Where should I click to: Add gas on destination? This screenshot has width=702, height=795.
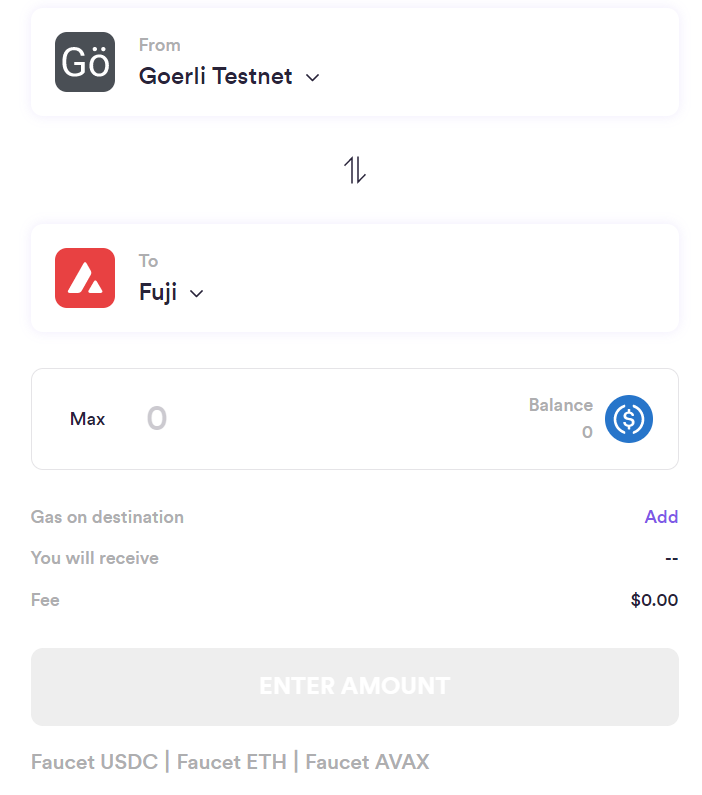[x=661, y=517]
